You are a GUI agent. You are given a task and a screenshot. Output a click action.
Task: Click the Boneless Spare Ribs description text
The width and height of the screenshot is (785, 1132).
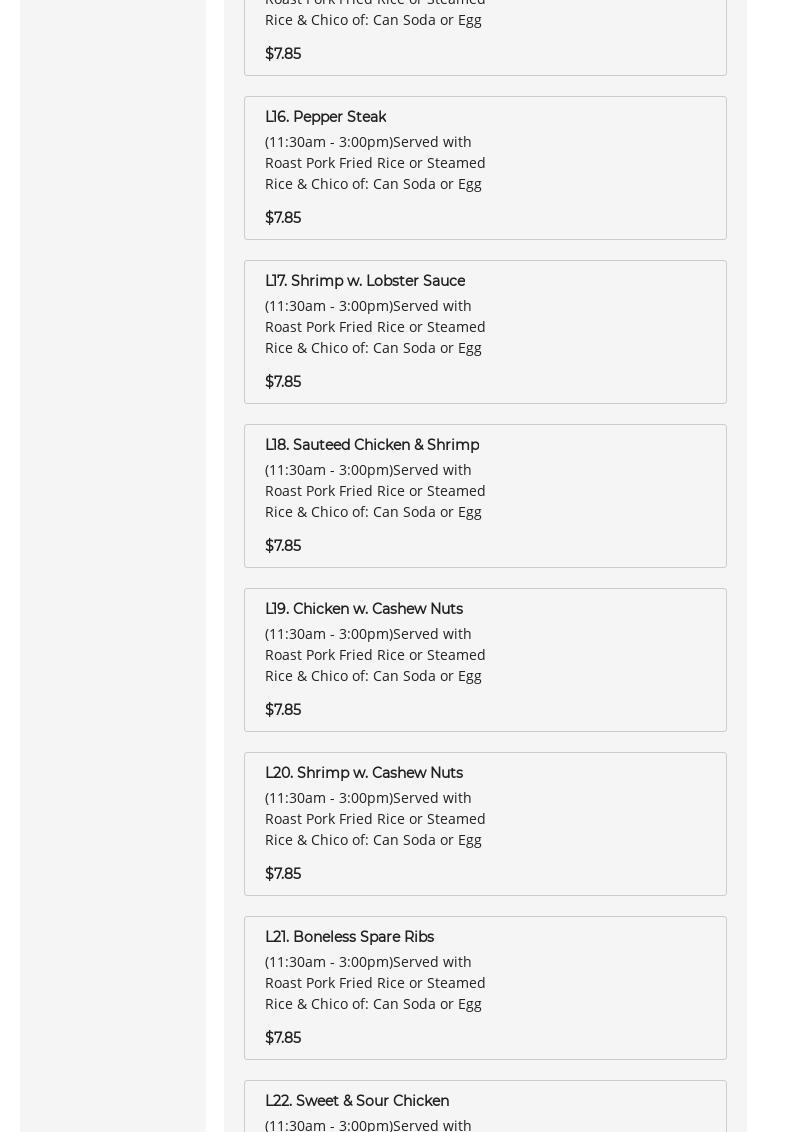click(x=375, y=983)
